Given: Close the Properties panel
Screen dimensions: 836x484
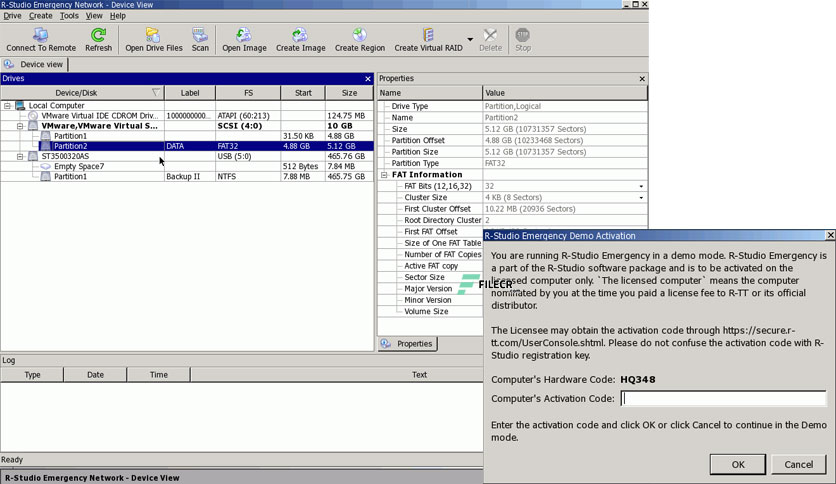Looking at the screenshot, I should (642, 78).
